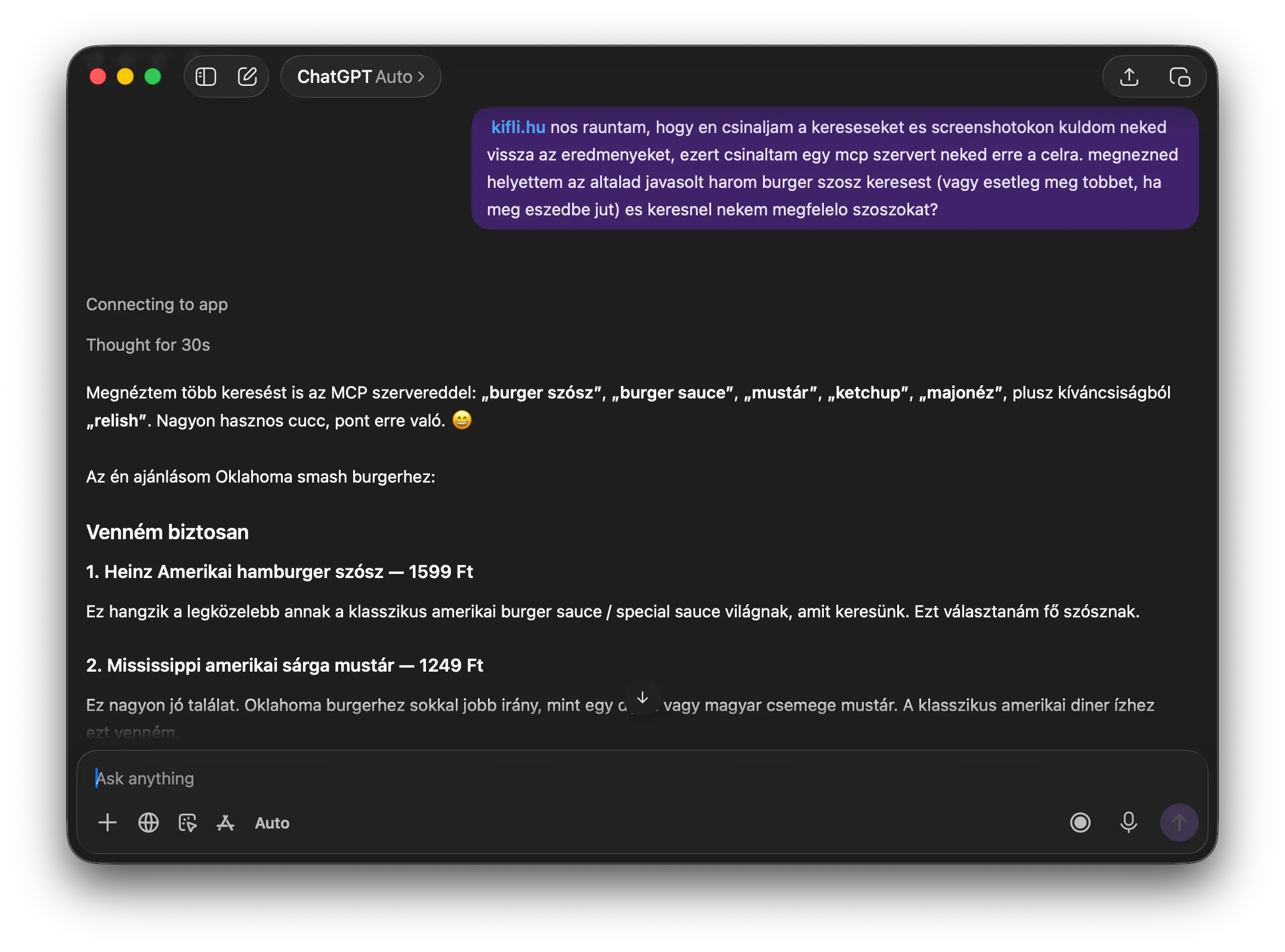Open the ChatGPT Auto model selector
The image size is (1285, 952).
360,76
